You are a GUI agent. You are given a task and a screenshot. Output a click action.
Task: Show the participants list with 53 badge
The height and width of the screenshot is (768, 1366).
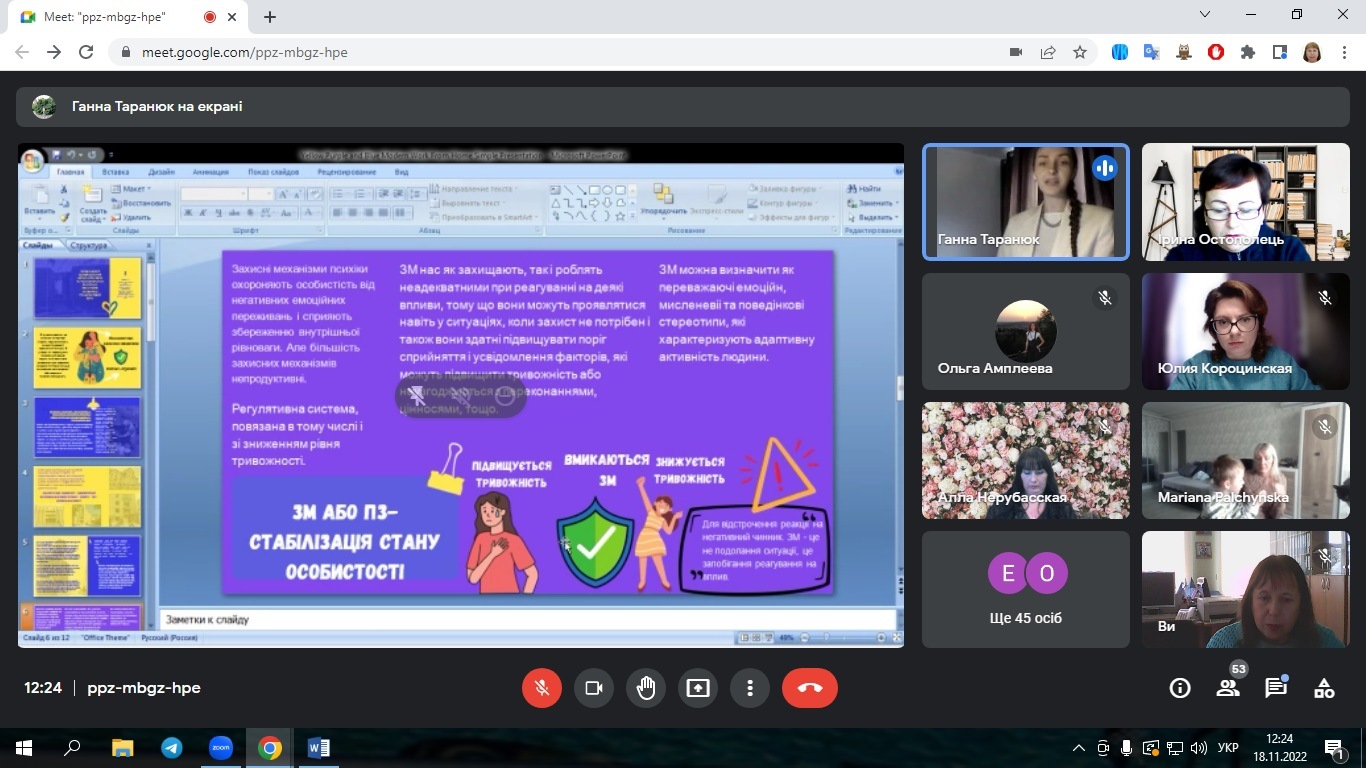point(1228,688)
